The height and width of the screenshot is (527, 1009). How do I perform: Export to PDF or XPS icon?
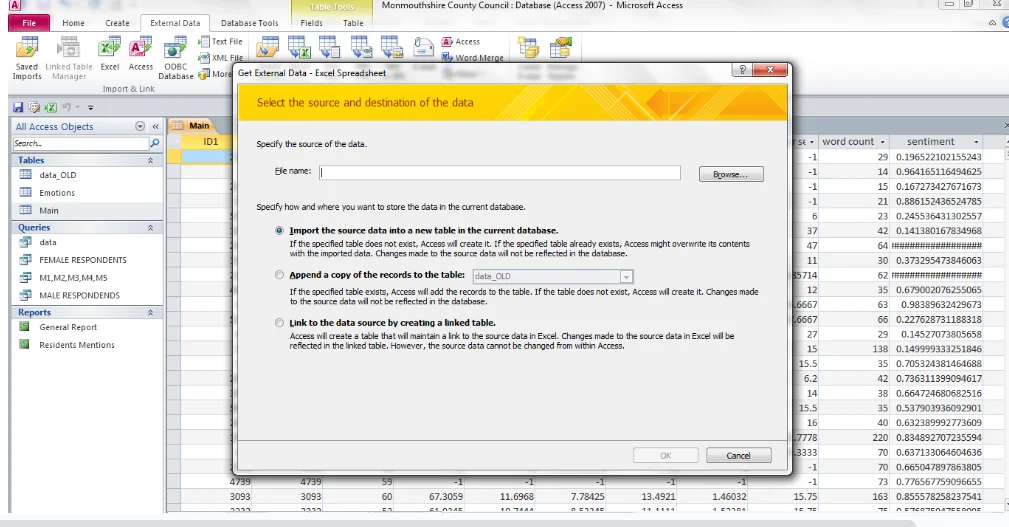tap(392, 48)
